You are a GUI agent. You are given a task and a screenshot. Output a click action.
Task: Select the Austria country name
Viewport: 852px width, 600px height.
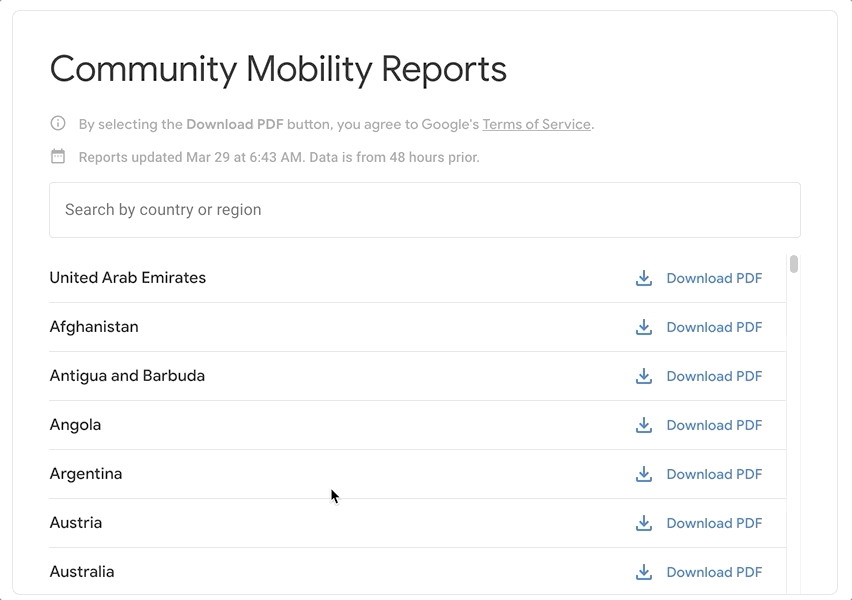(x=76, y=523)
